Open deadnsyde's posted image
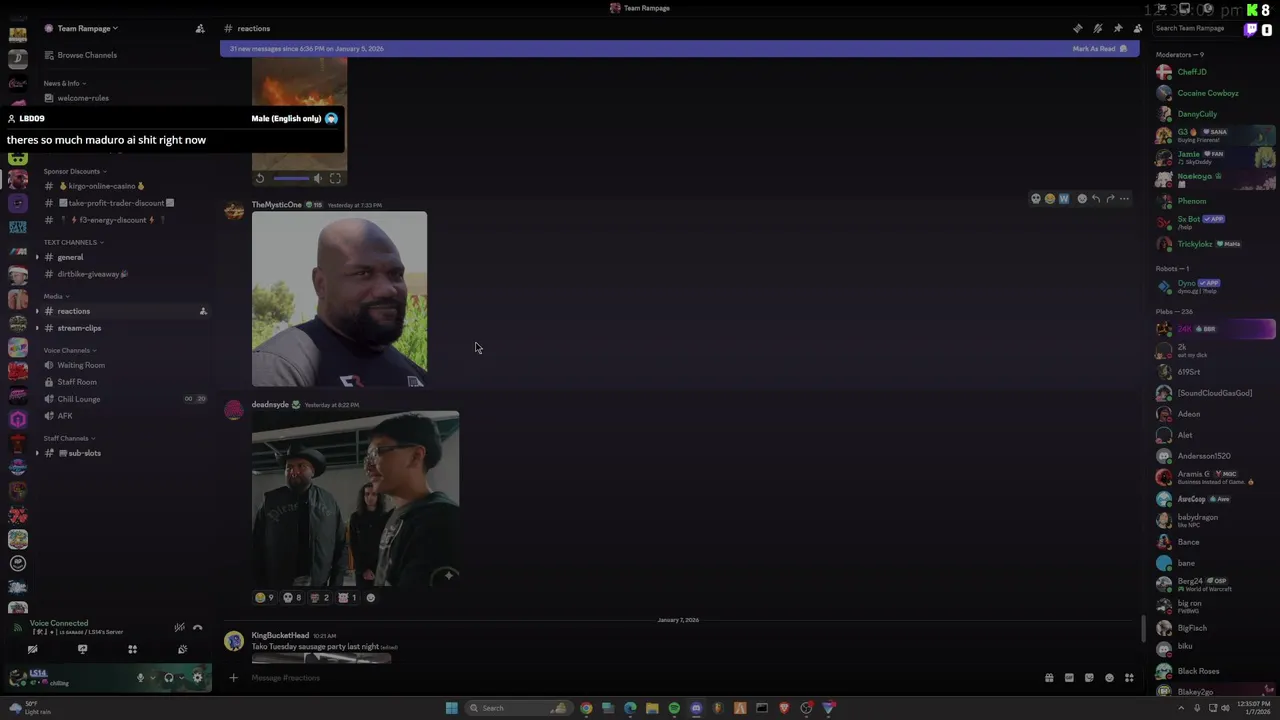 click(x=355, y=498)
